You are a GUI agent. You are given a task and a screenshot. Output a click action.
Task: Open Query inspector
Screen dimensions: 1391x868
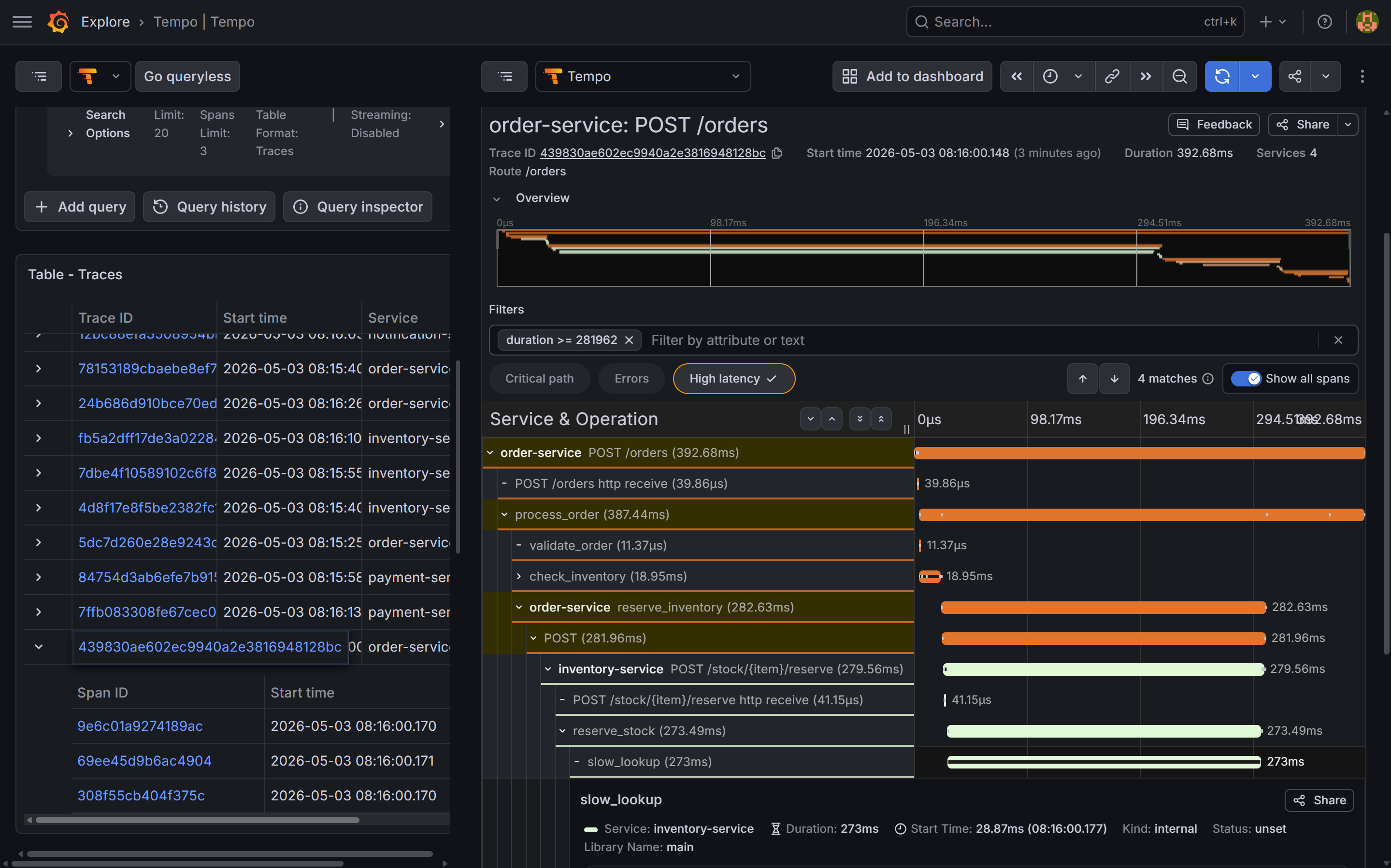click(x=358, y=207)
